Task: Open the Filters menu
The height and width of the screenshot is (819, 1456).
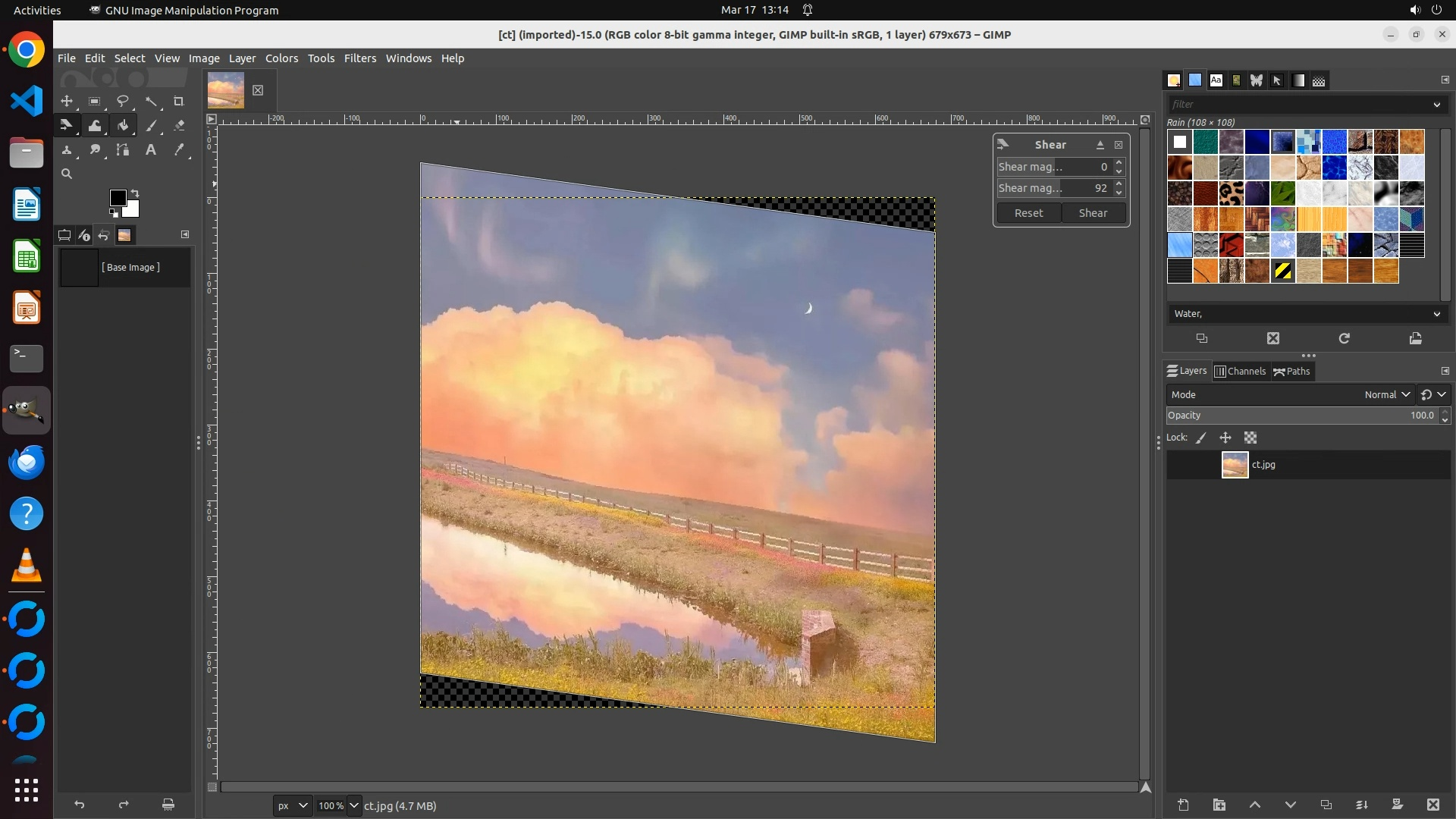Action: (359, 58)
